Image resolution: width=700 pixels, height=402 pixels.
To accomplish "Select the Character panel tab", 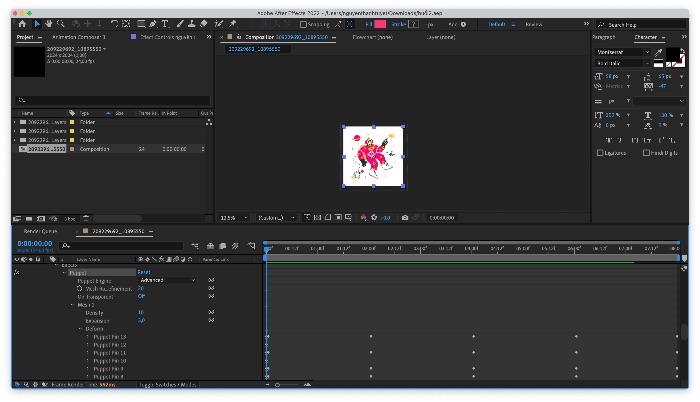I will pos(646,37).
